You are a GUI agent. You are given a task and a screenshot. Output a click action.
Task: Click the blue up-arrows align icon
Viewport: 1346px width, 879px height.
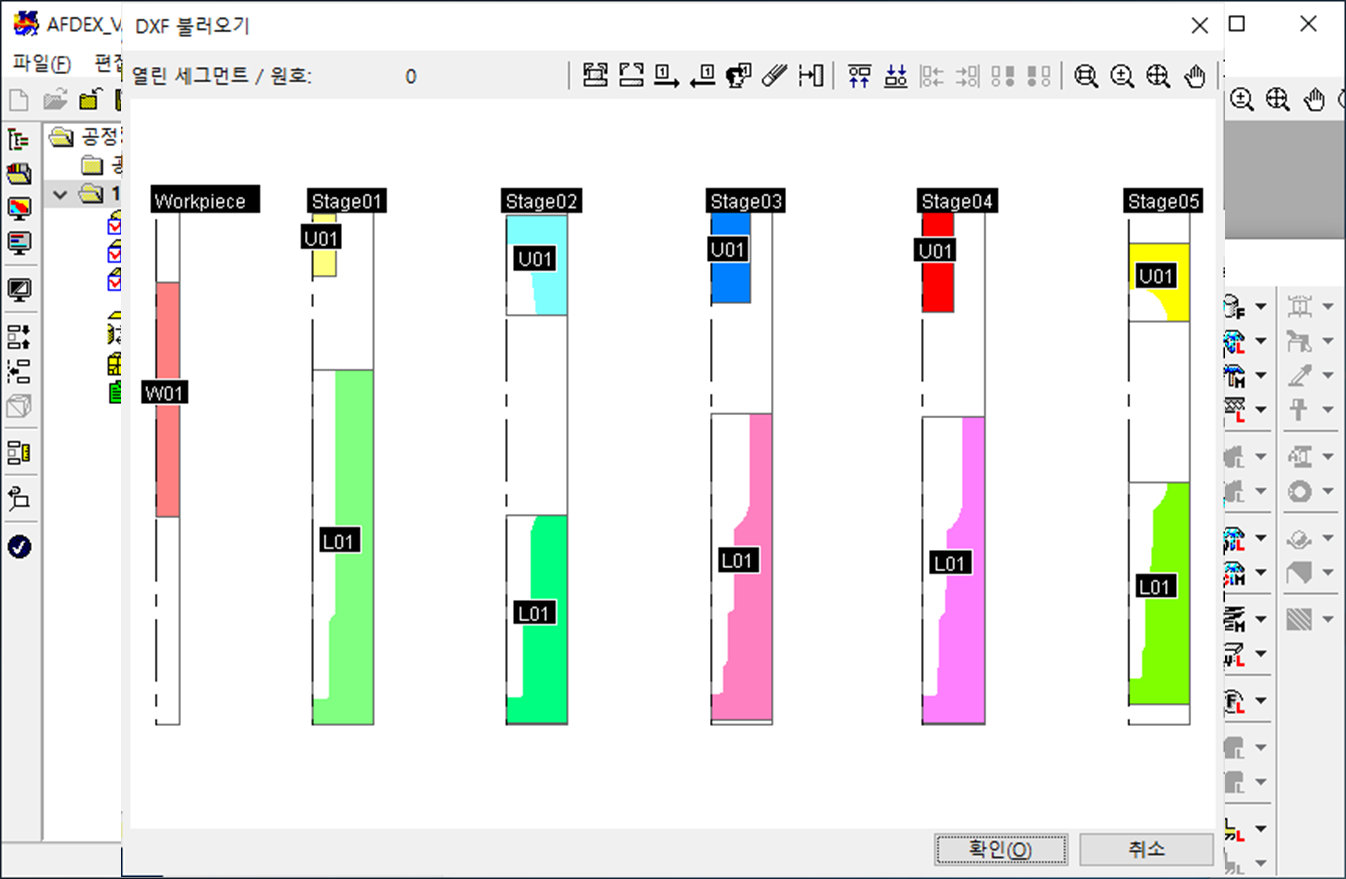click(859, 76)
